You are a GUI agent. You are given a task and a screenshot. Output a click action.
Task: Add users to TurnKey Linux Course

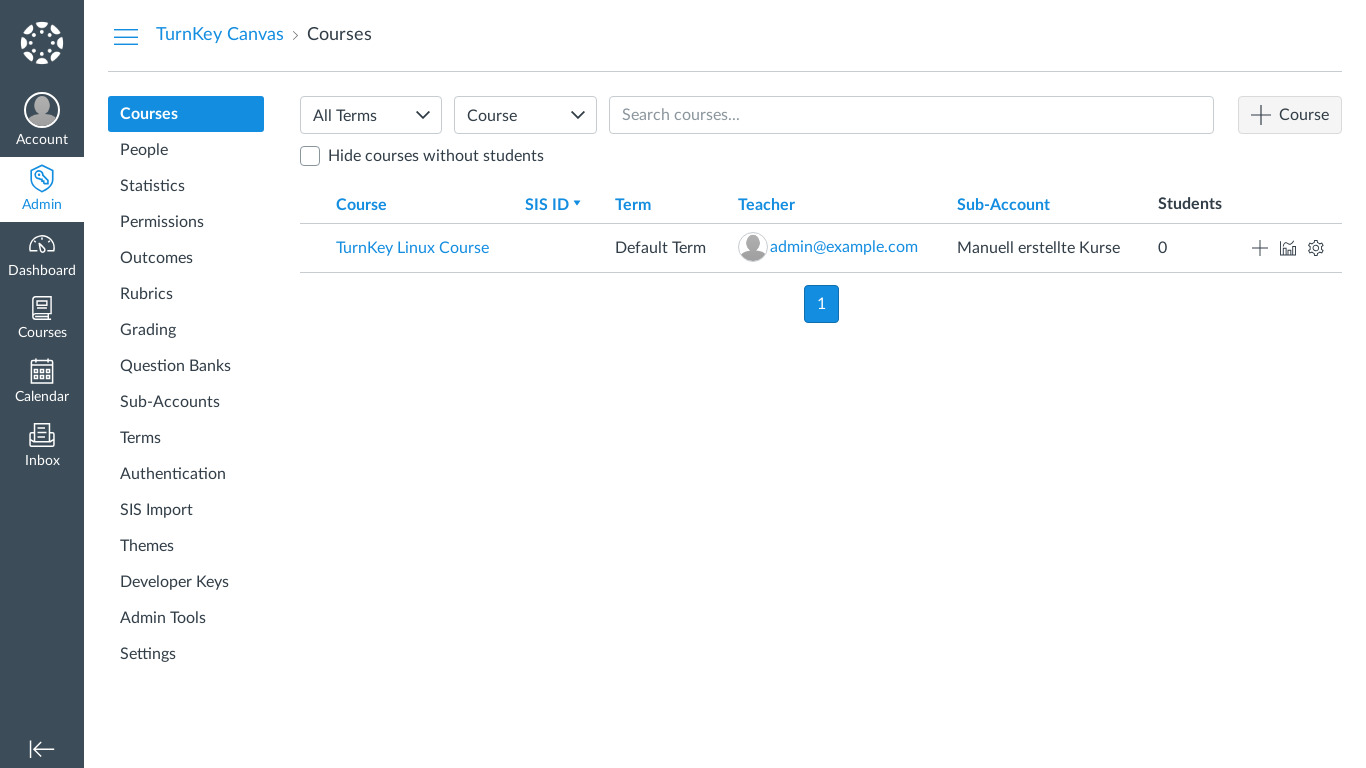point(1260,248)
